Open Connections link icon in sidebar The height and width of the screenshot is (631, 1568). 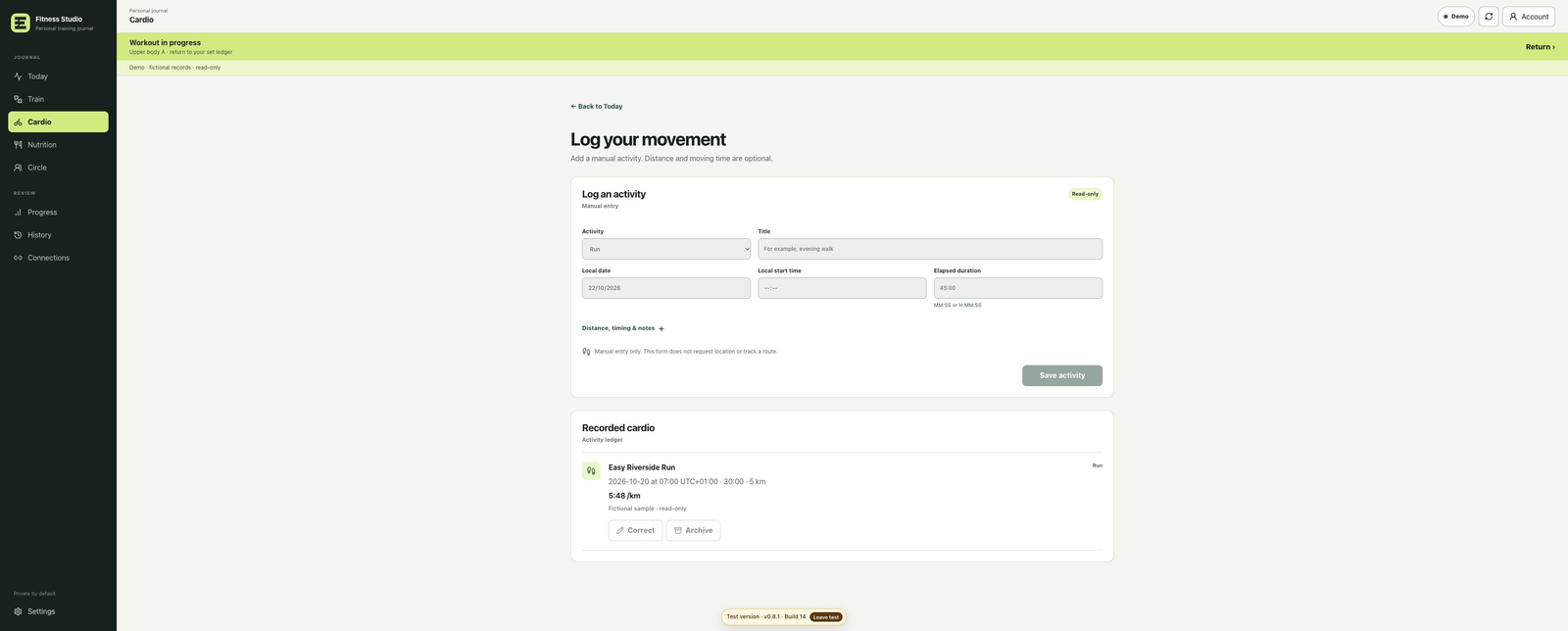[18, 258]
